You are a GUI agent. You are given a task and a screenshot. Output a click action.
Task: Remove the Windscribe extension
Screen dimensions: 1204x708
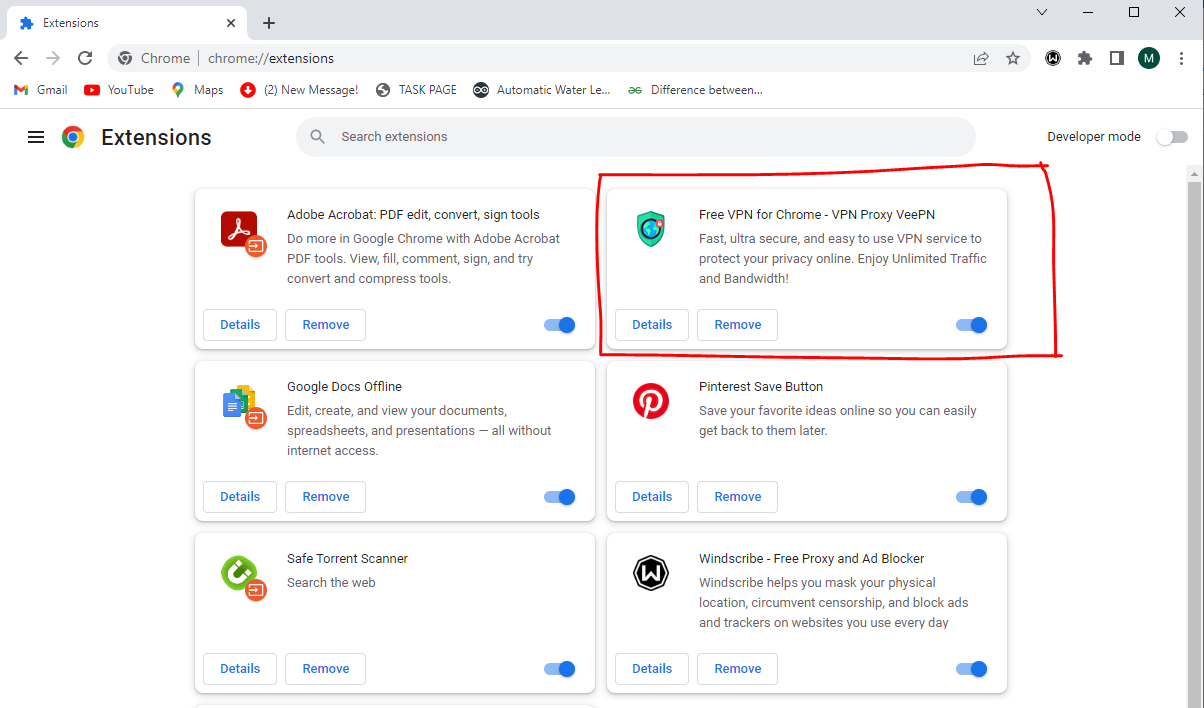738,669
